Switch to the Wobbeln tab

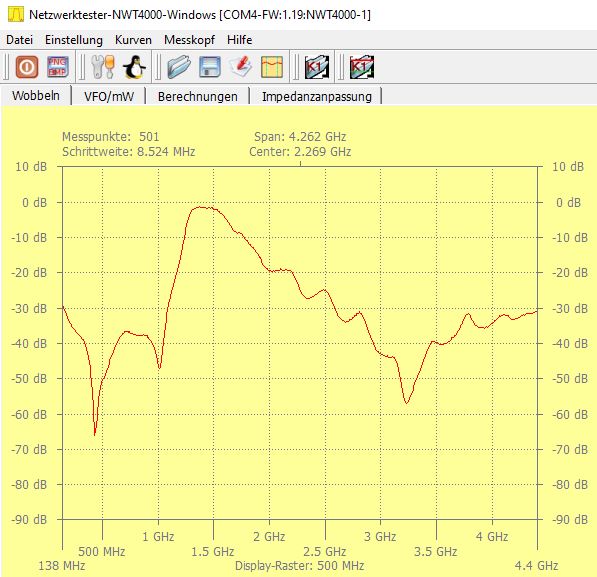36,96
